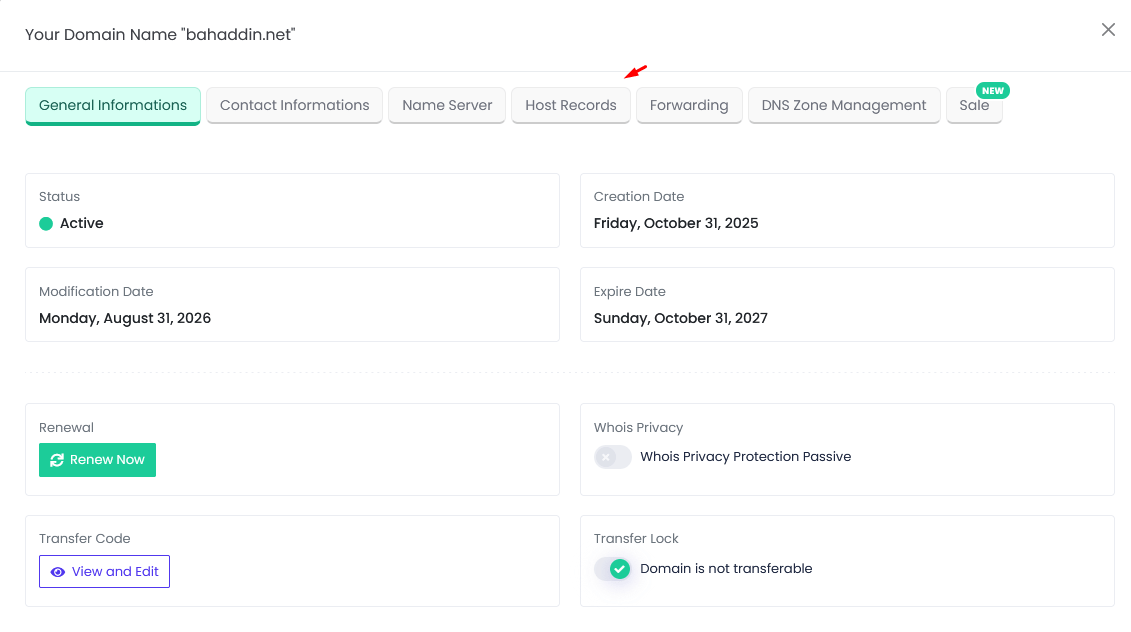This screenshot has width=1131, height=632.
Task: Click 'Whois Privacy Protection Passive' label
Action: [746, 457]
